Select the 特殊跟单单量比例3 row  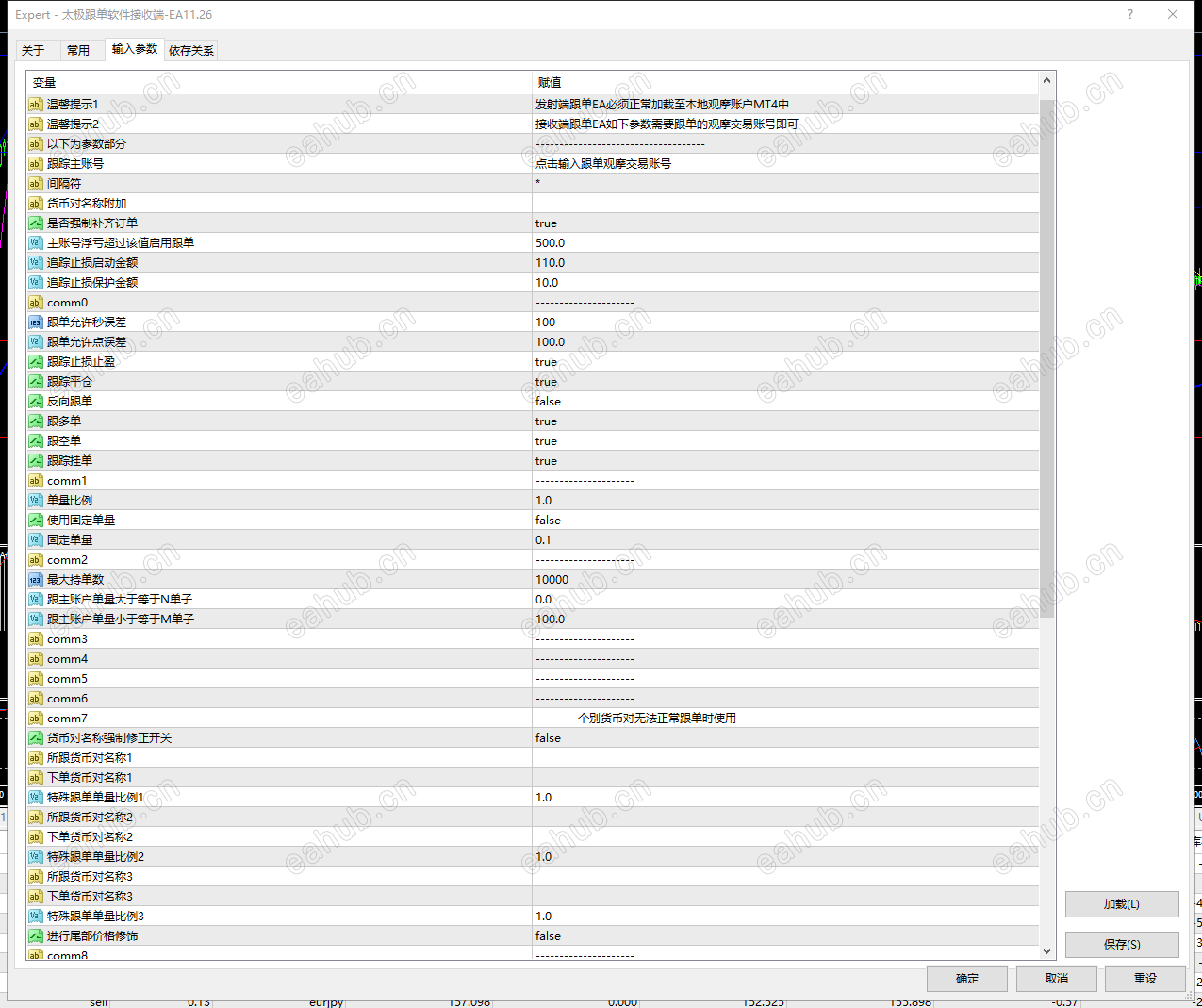click(x=534, y=917)
